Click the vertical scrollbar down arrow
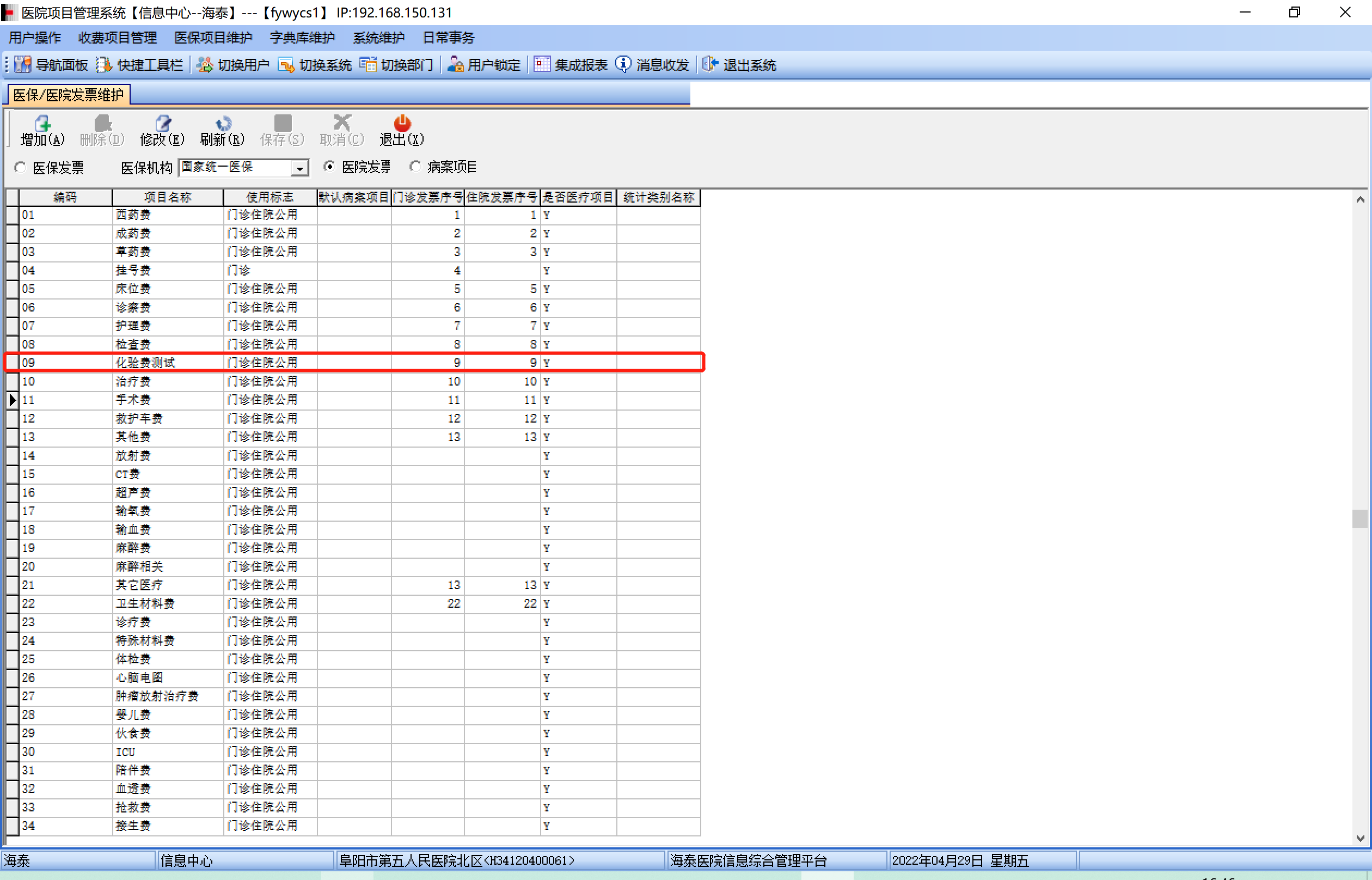The width and height of the screenshot is (1372, 880). [1360, 838]
